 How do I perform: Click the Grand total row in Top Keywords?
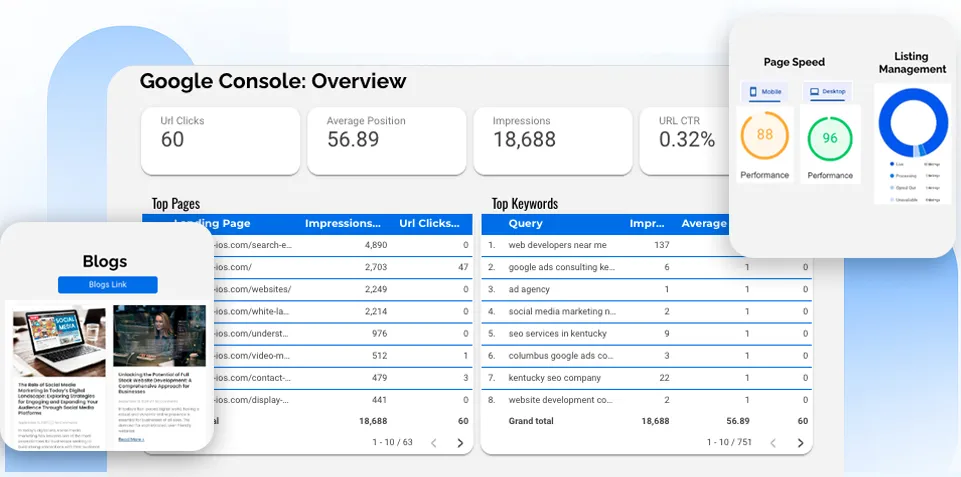647,421
